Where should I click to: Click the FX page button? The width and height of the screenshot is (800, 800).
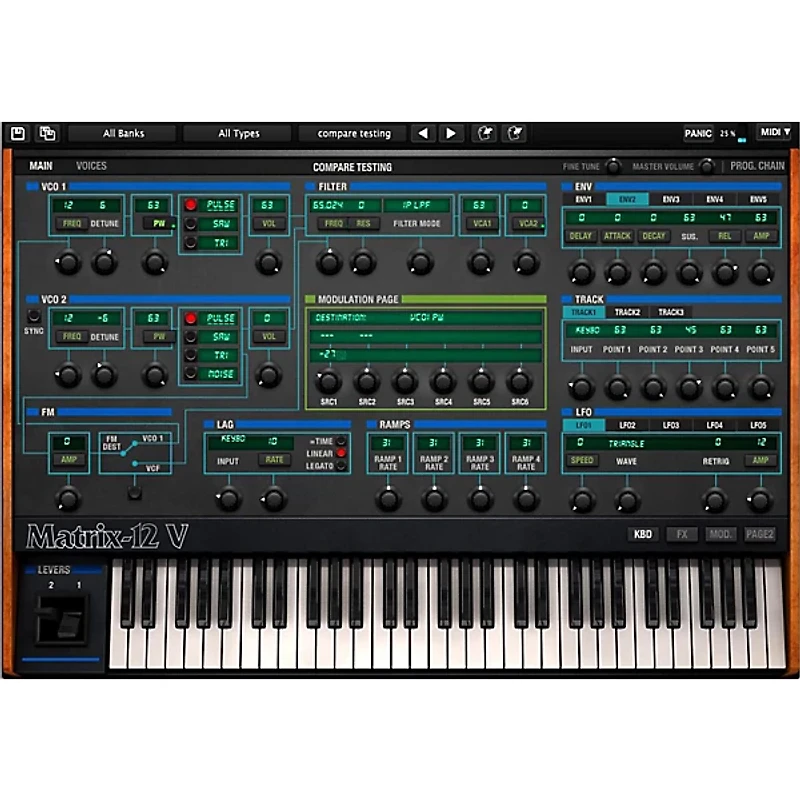682,534
